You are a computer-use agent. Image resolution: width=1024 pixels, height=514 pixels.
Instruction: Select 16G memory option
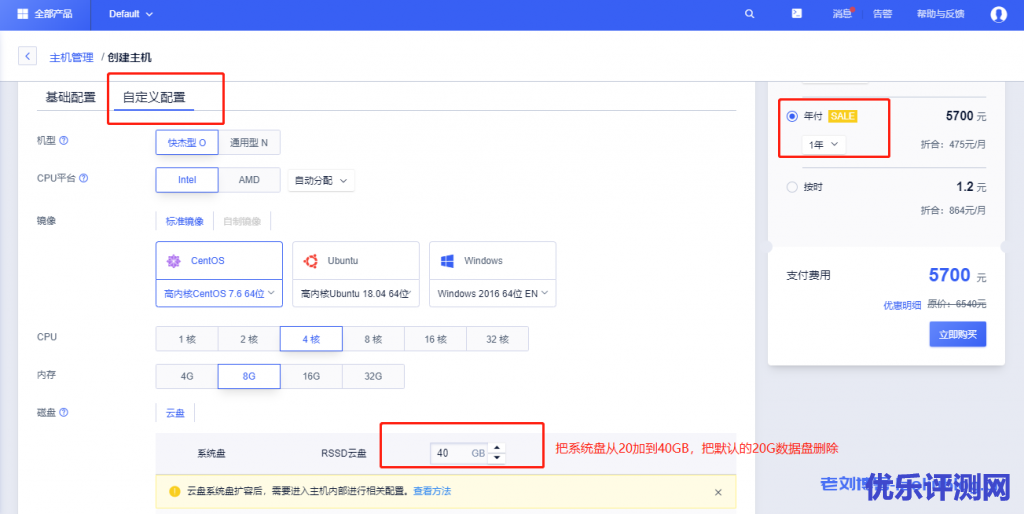point(311,376)
